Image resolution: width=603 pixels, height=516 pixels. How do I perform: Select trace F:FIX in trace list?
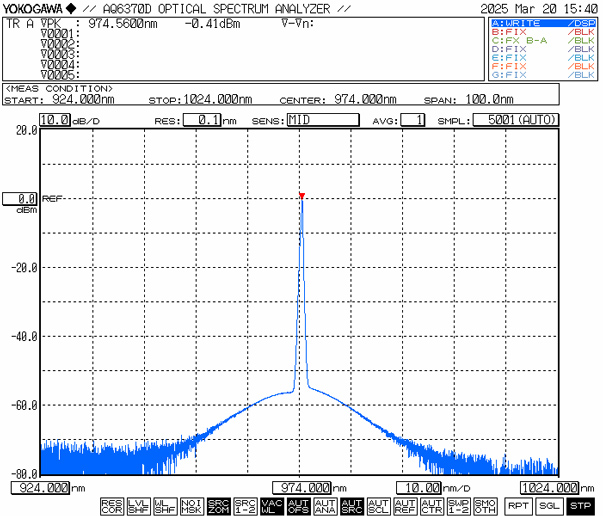pyautogui.click(x=543, y=66)
